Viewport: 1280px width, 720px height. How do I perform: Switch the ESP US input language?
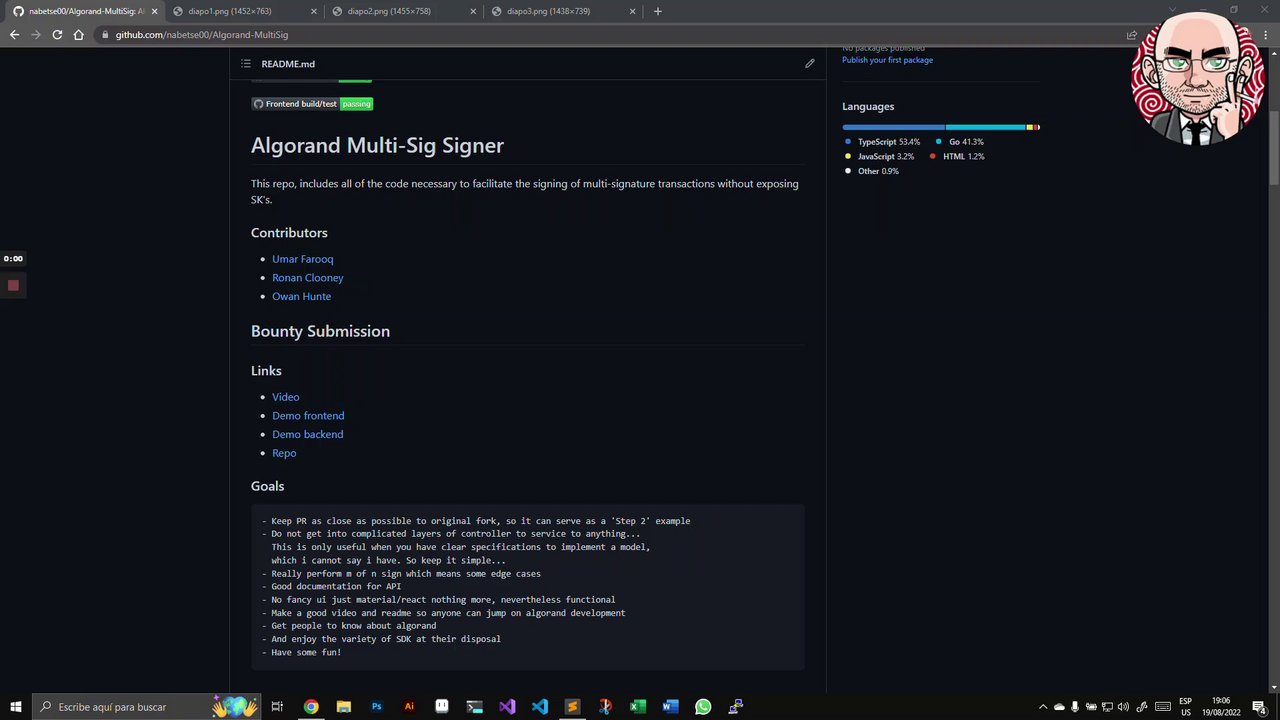pos(1185,707)
